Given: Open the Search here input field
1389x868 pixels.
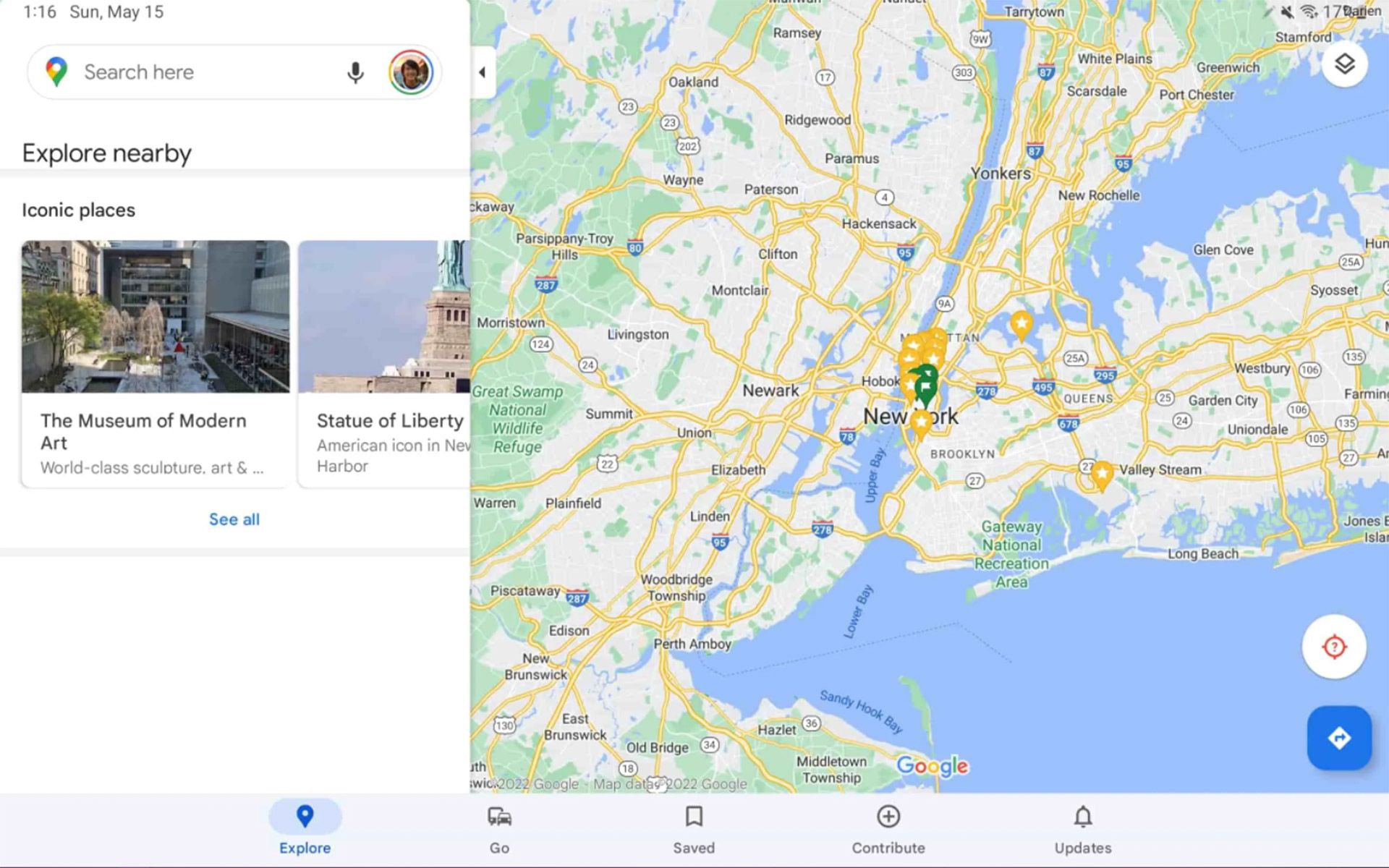Looking at the screenshot, I should (x=200, y=72).
